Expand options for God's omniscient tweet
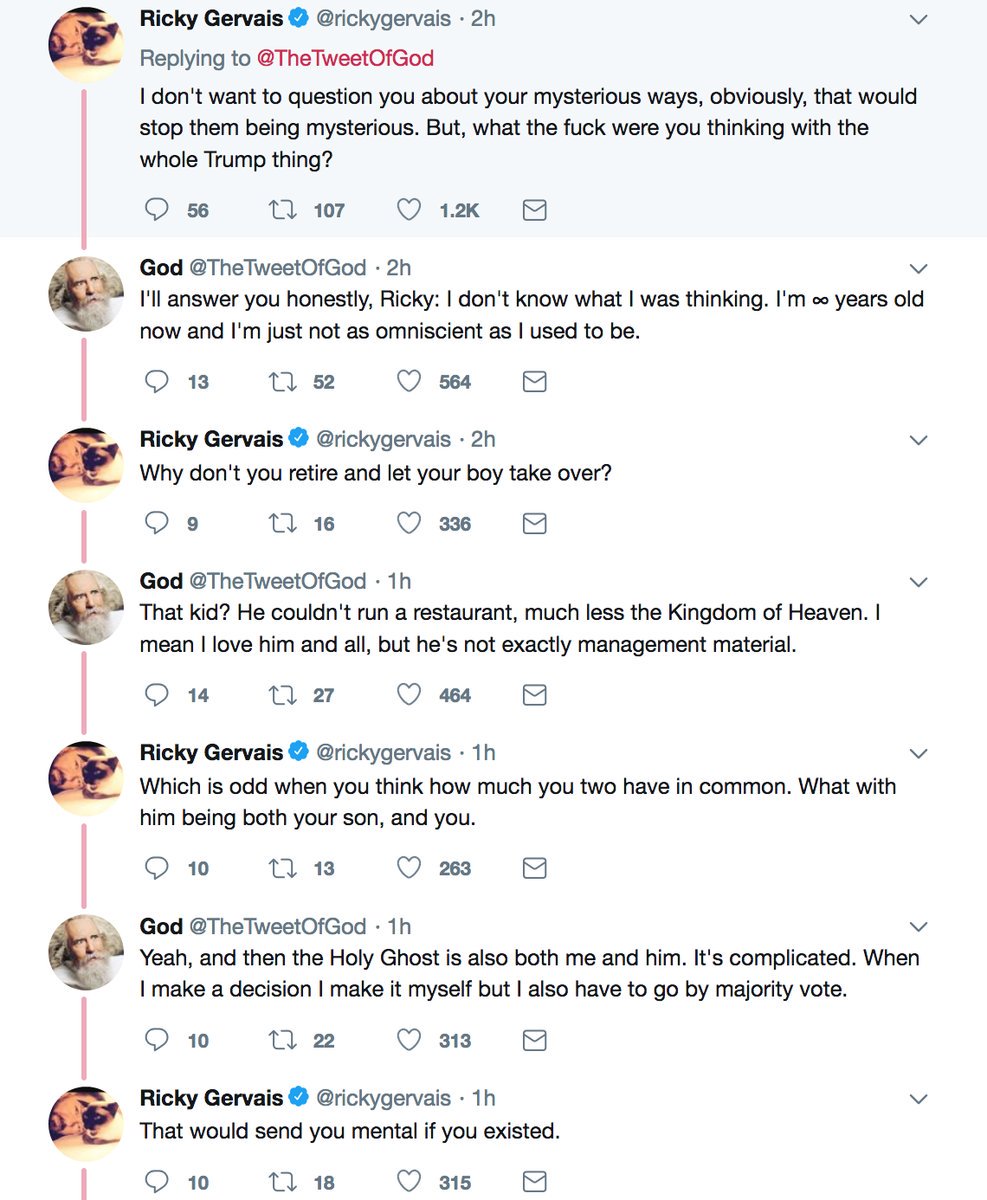This screenshot has height=1200, width=987. coord(918,267)
